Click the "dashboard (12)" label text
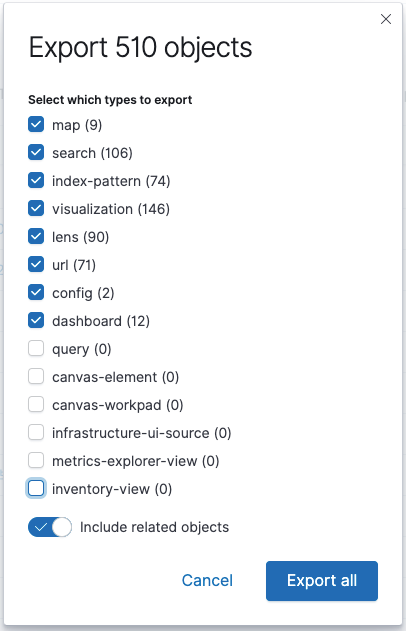This screenshot has width=406, height=631. coord(101,321)
